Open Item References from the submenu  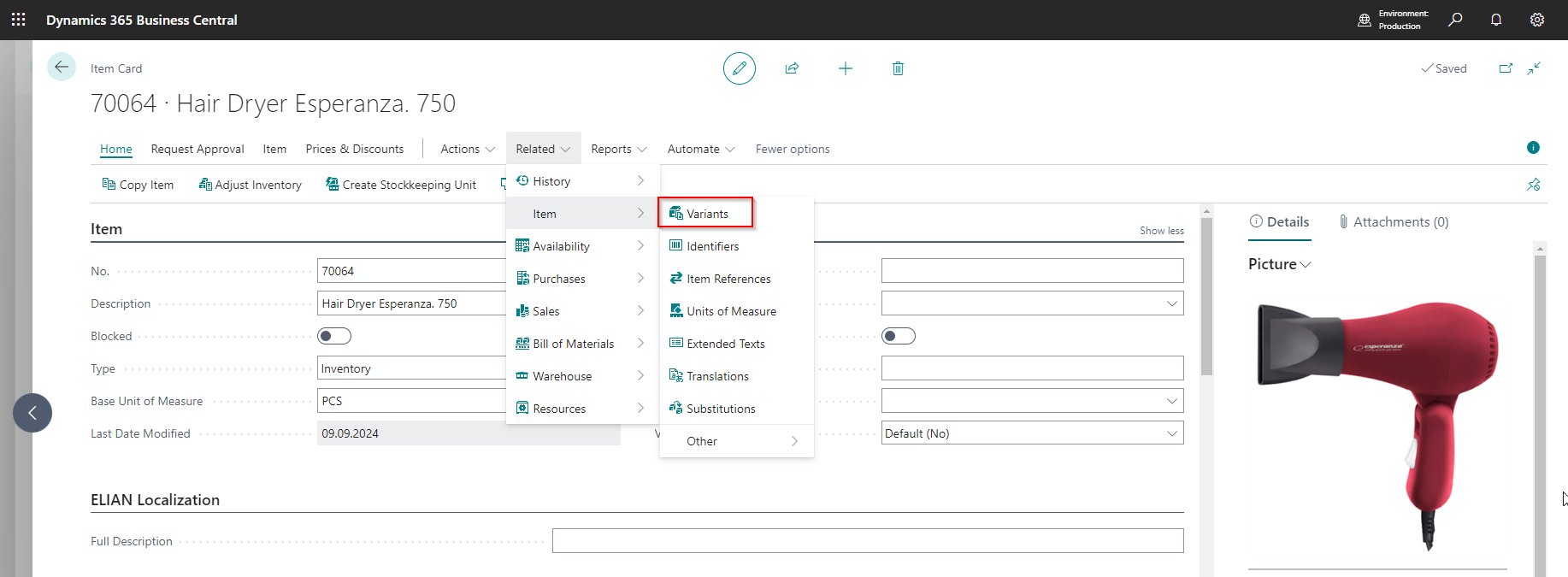tap(737, 279)
